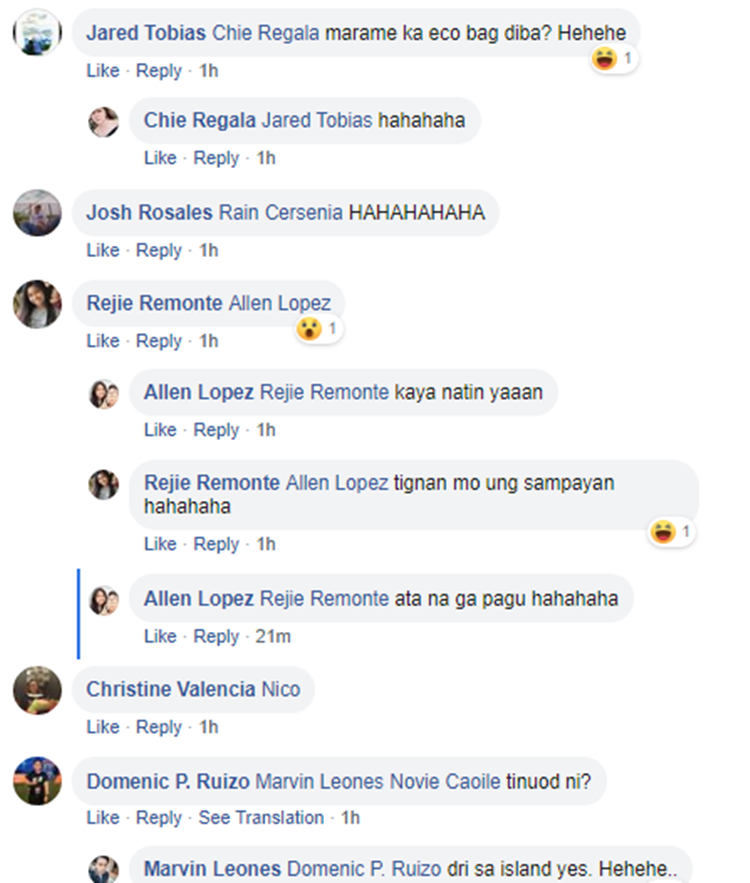Open the laughing reaction on Jared Tobias's comment
Image resolution: width=750 pixels, height=883 pixels.
[613, 59]
